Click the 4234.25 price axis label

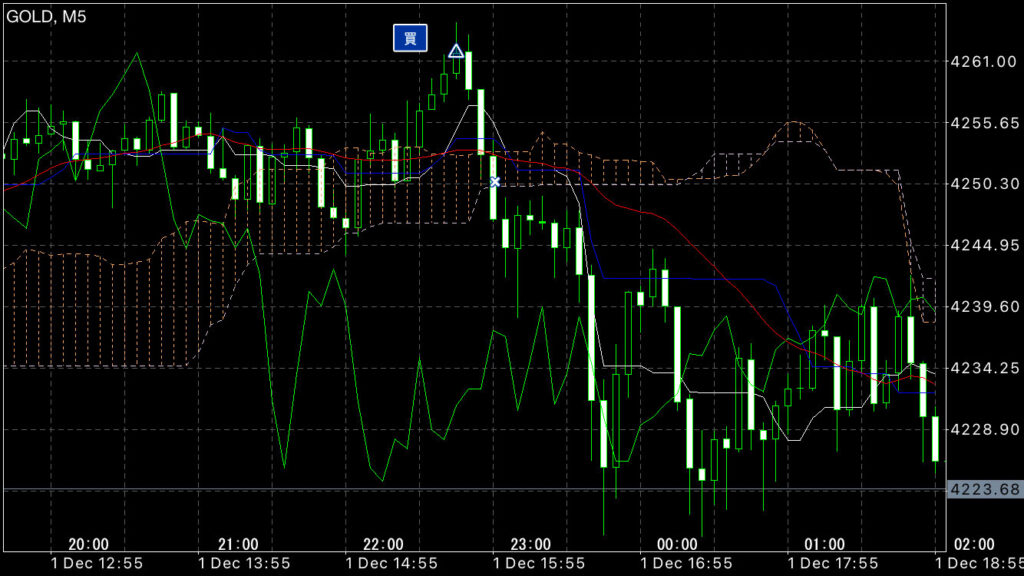click(x=984, y=368)
